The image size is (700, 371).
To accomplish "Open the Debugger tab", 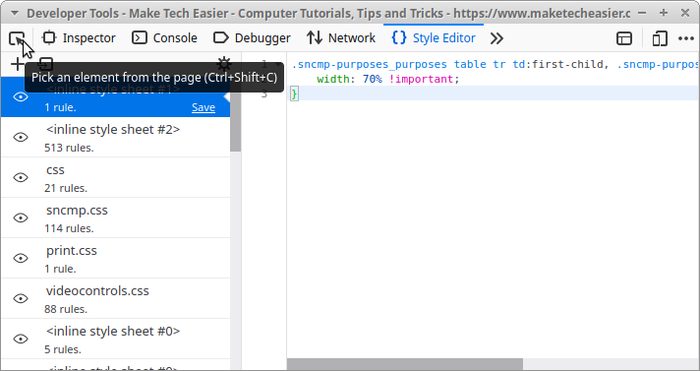I will [x=252, y=38].
